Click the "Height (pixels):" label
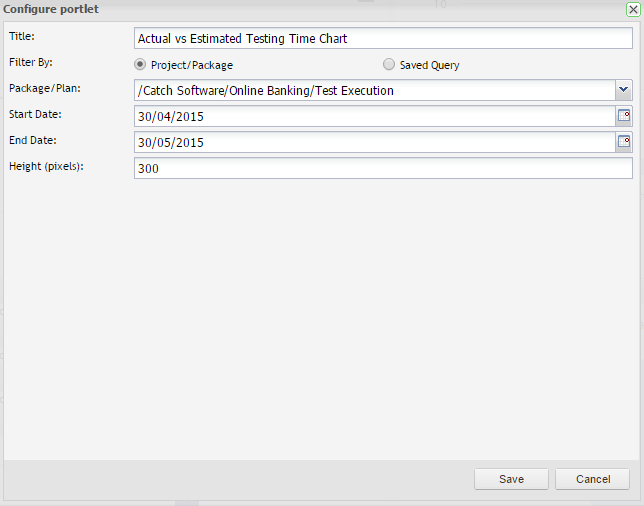This screenshot has width=644, height=506. pos(46,166)
